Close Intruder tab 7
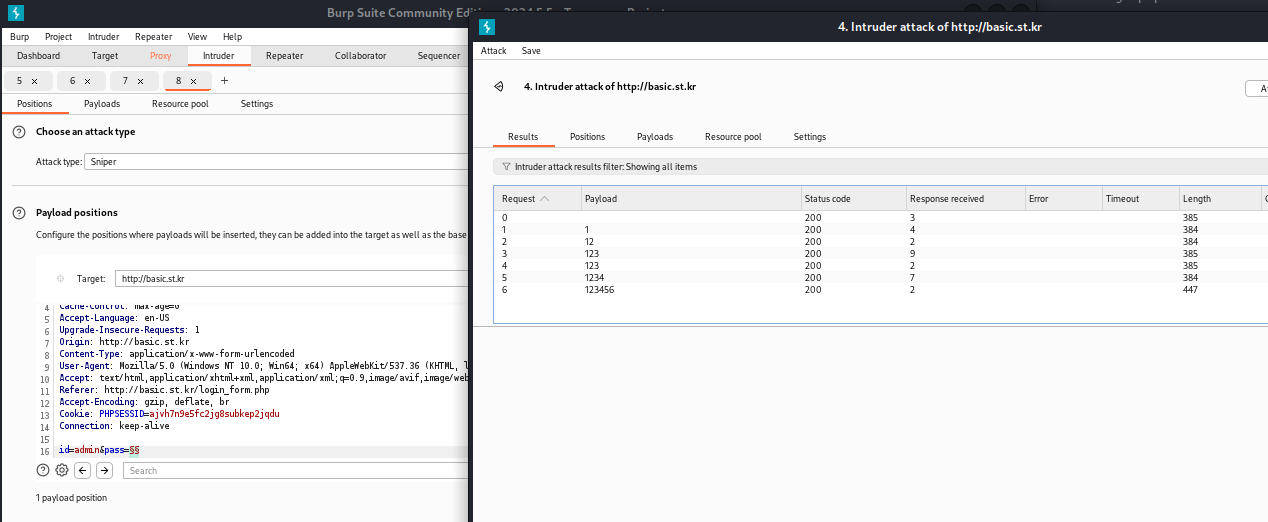 [140, 81]
